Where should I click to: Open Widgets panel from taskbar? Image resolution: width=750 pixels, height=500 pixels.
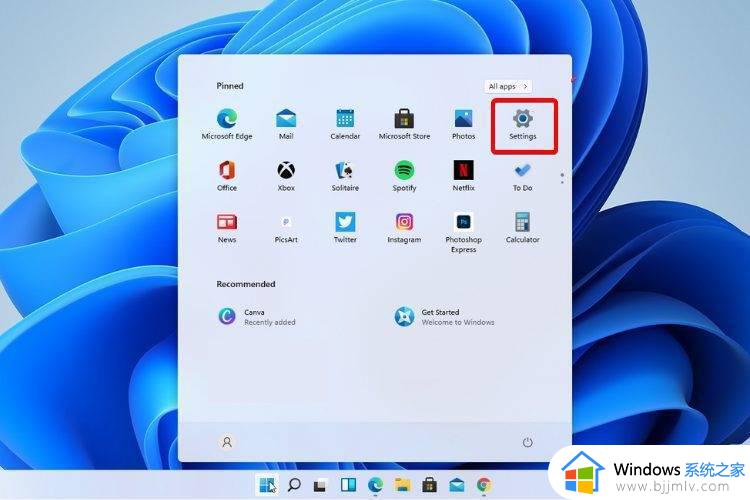tap(348, 485)
